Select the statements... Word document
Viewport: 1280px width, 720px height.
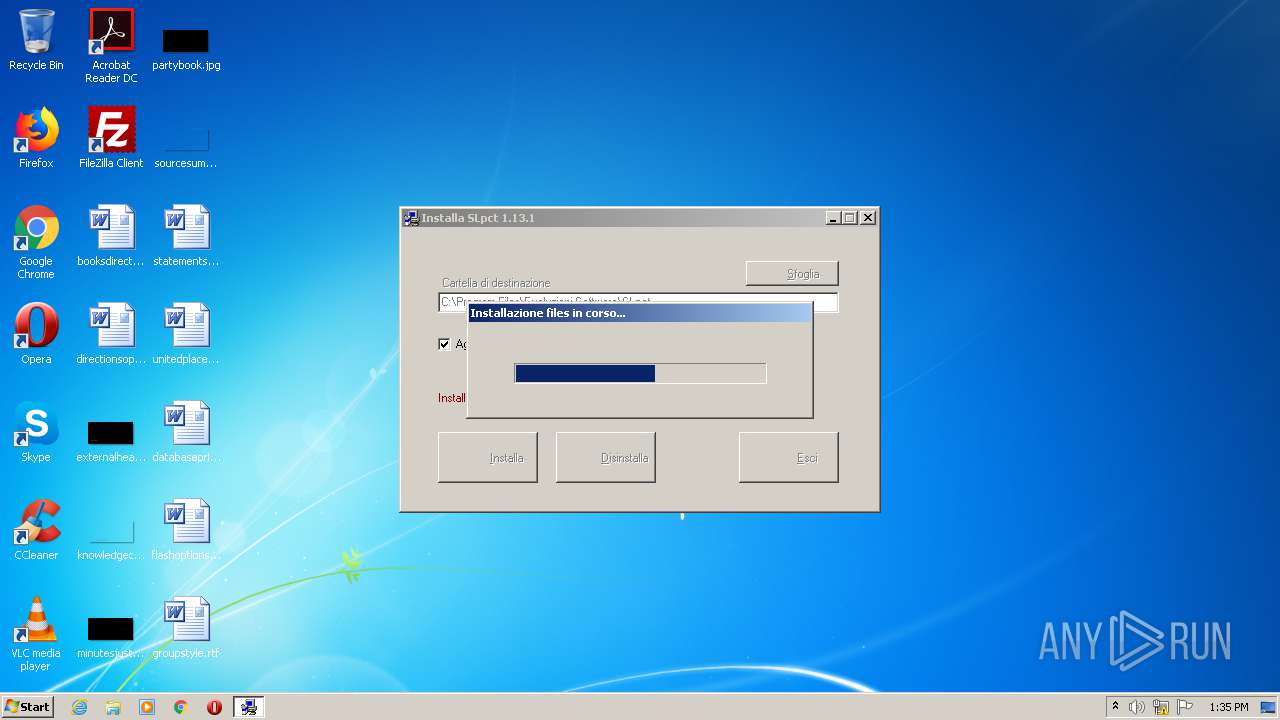coord(186,236)
